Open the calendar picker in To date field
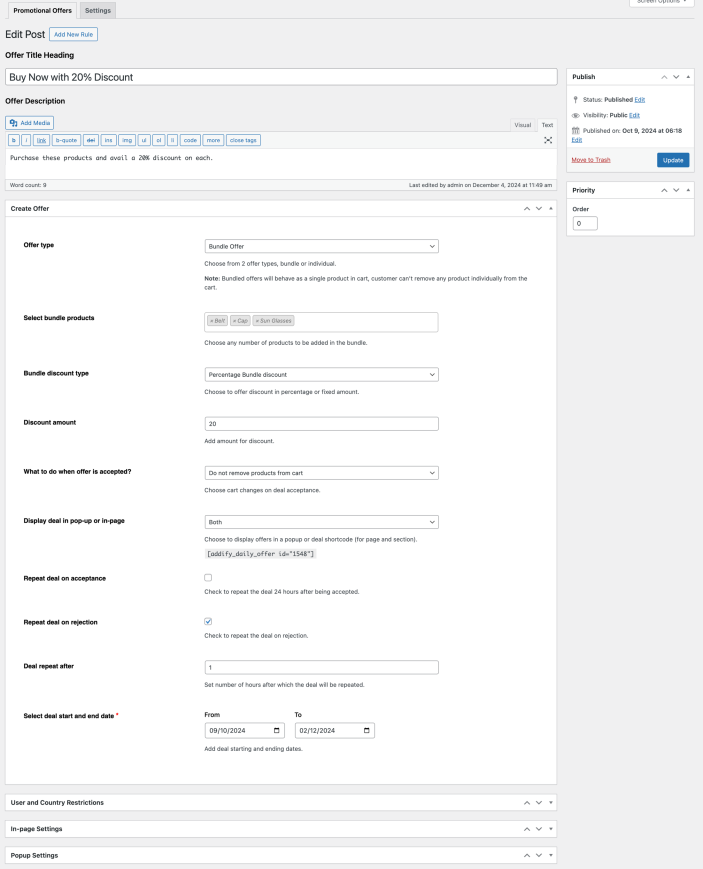703x869 pixels. (367, 731)
